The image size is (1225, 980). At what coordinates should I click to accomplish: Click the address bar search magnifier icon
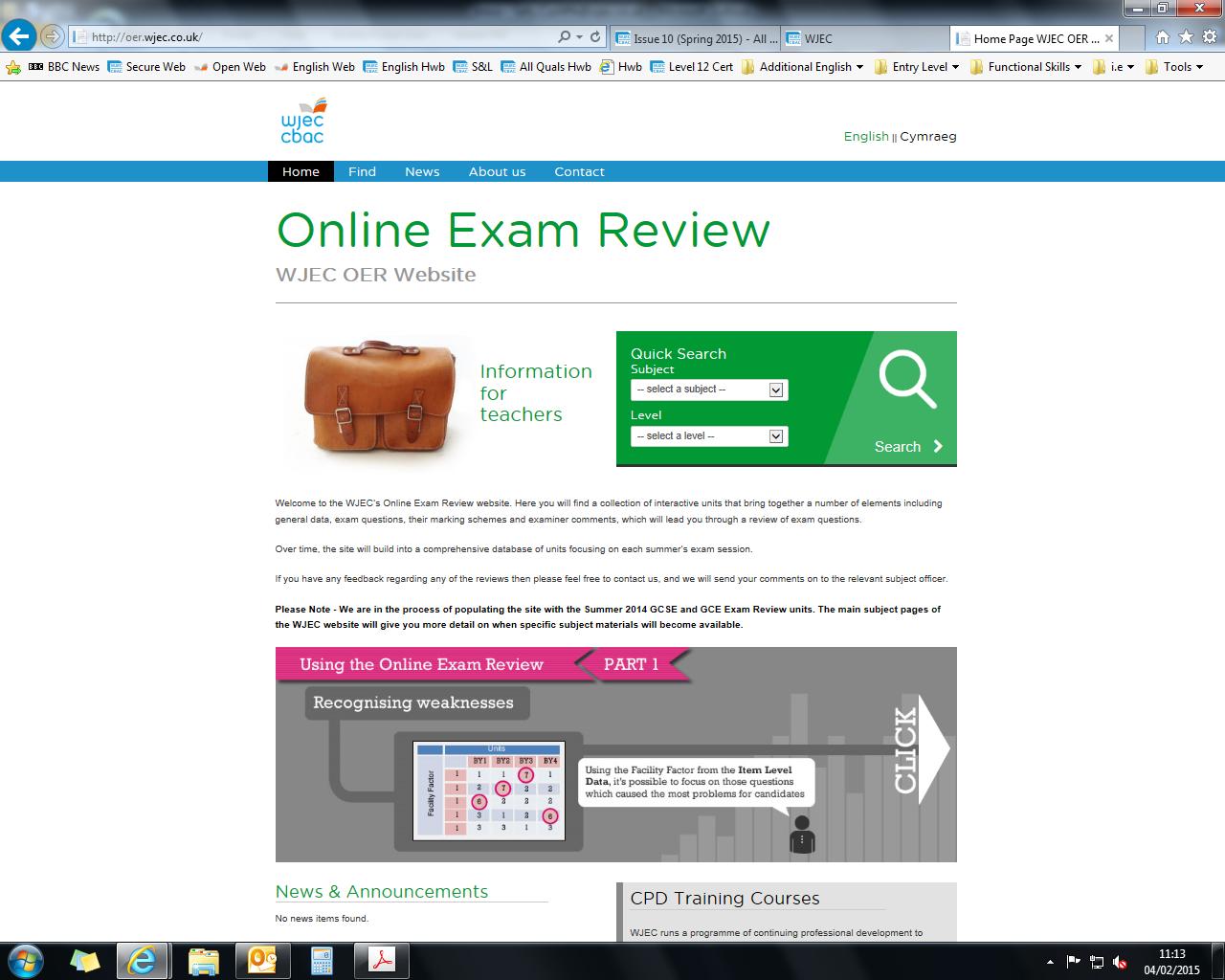point(565,37)
